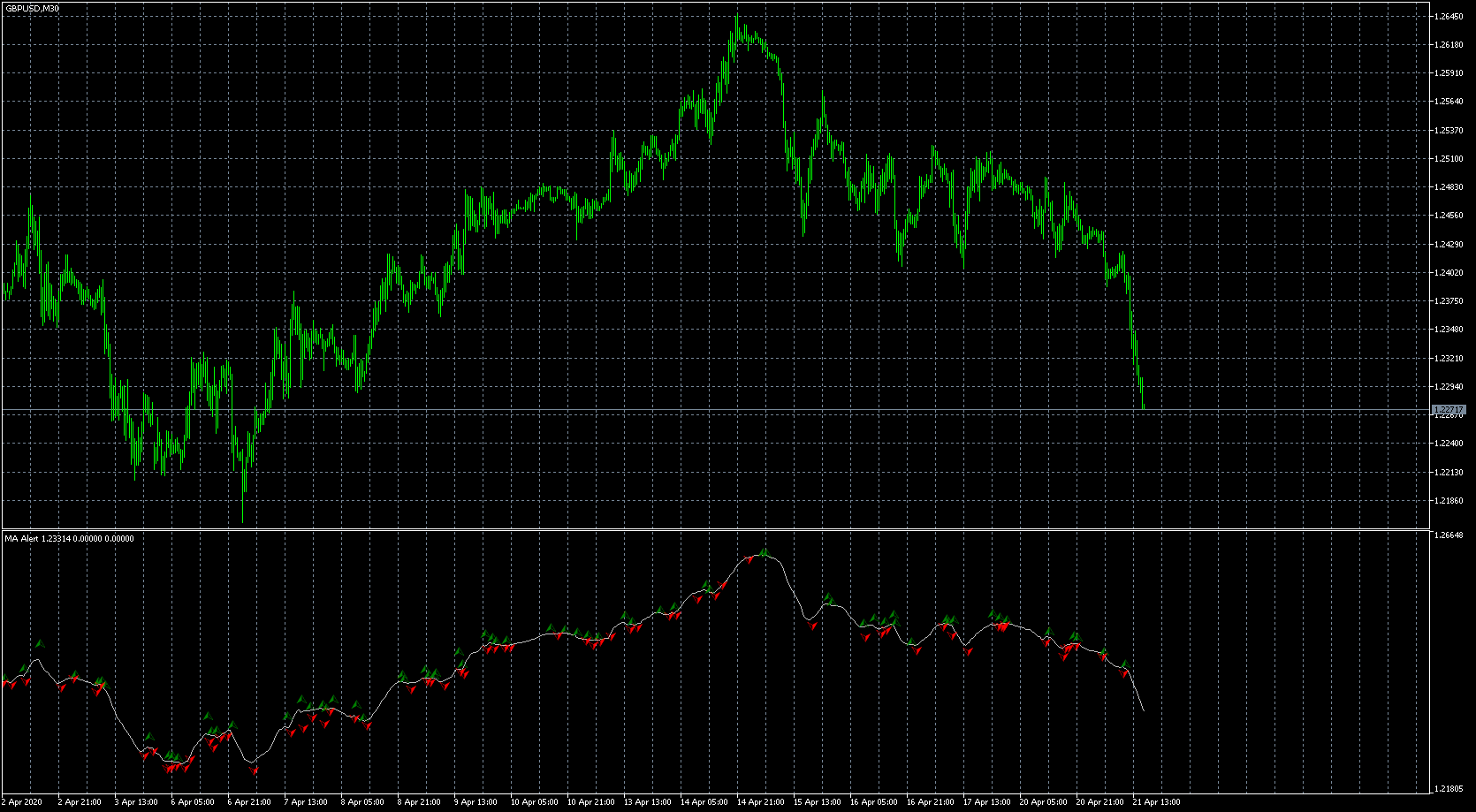Screen dimensions: 1476x812
Task: Click the 1.26180 price axis label
Action: coord(1449,45)
